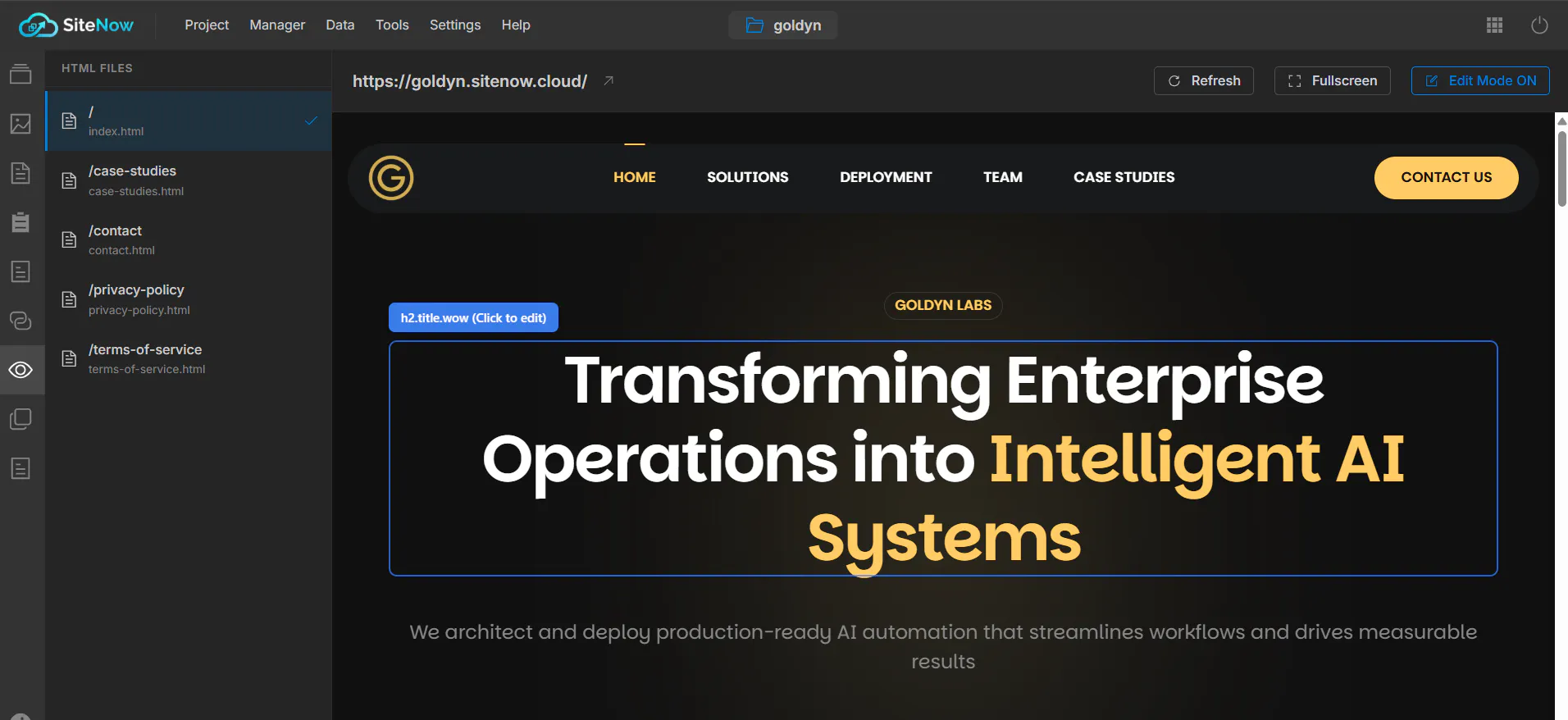Toggle Edit Mode ON button
This screenshot has width=1568, height=720.
point(1480,80)
